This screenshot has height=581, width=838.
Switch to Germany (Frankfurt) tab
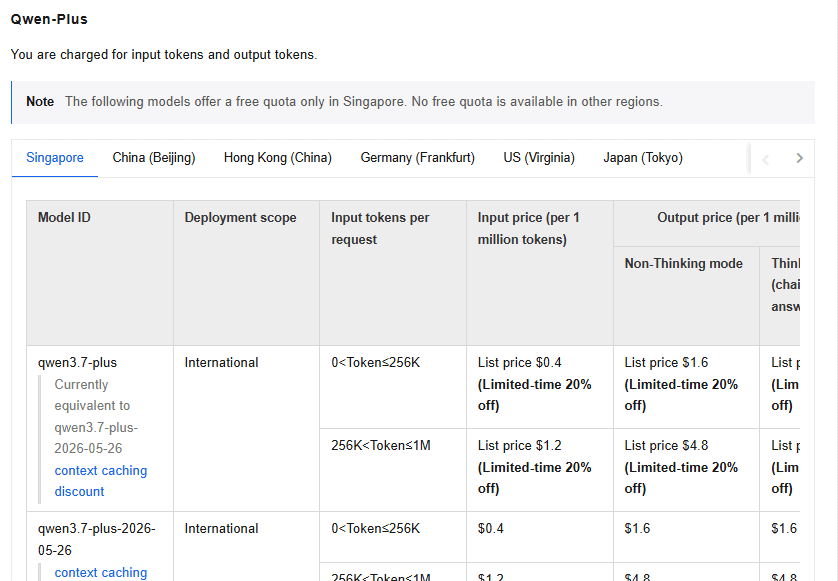(417, 158)
